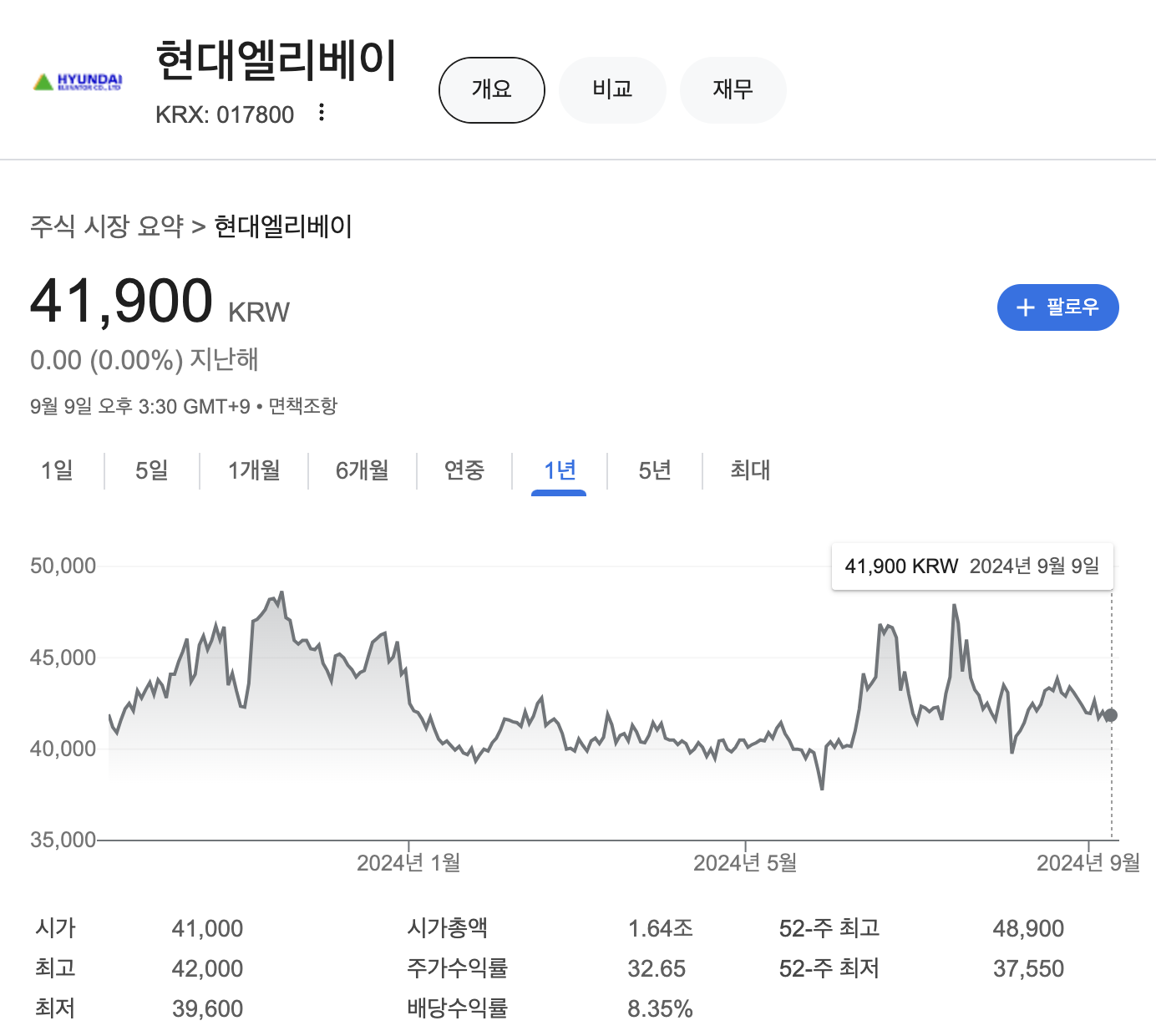The image size is (1156, 1036).
Task: Click the 8.35% dividend yield value
Action: [x=661, y=1009]
